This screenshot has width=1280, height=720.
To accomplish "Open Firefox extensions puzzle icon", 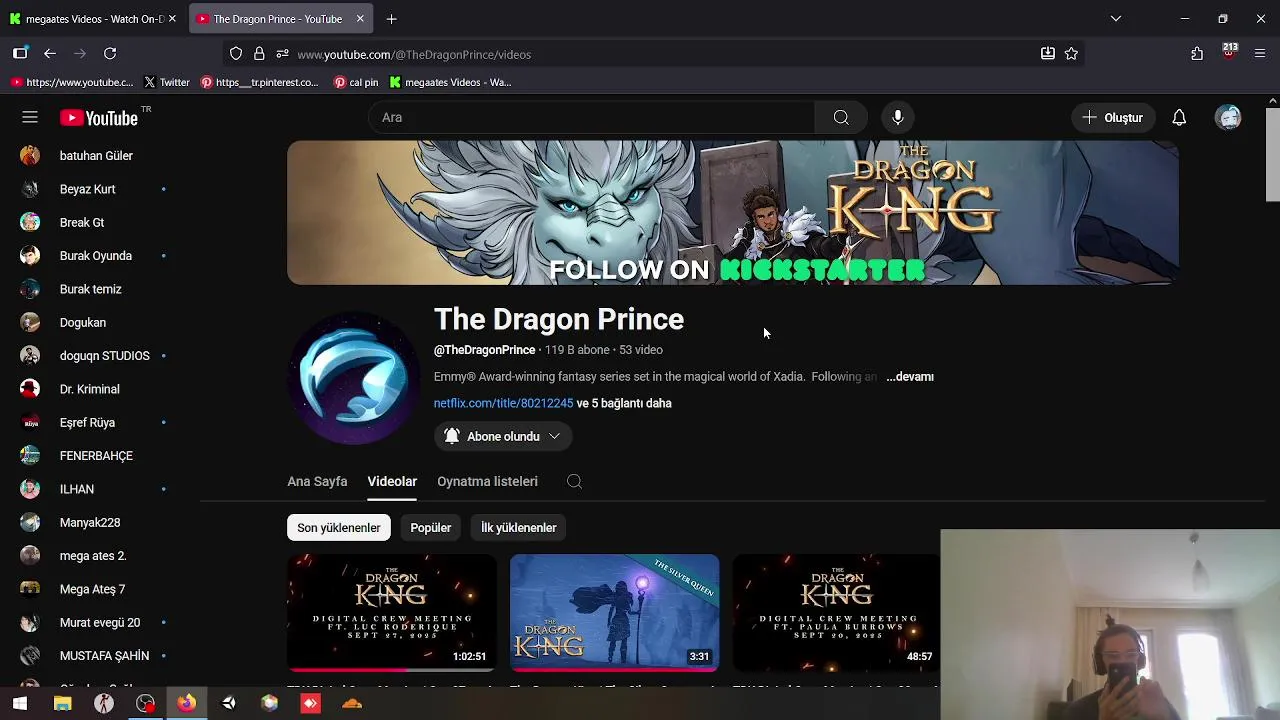I will [x=1197, y=54].
